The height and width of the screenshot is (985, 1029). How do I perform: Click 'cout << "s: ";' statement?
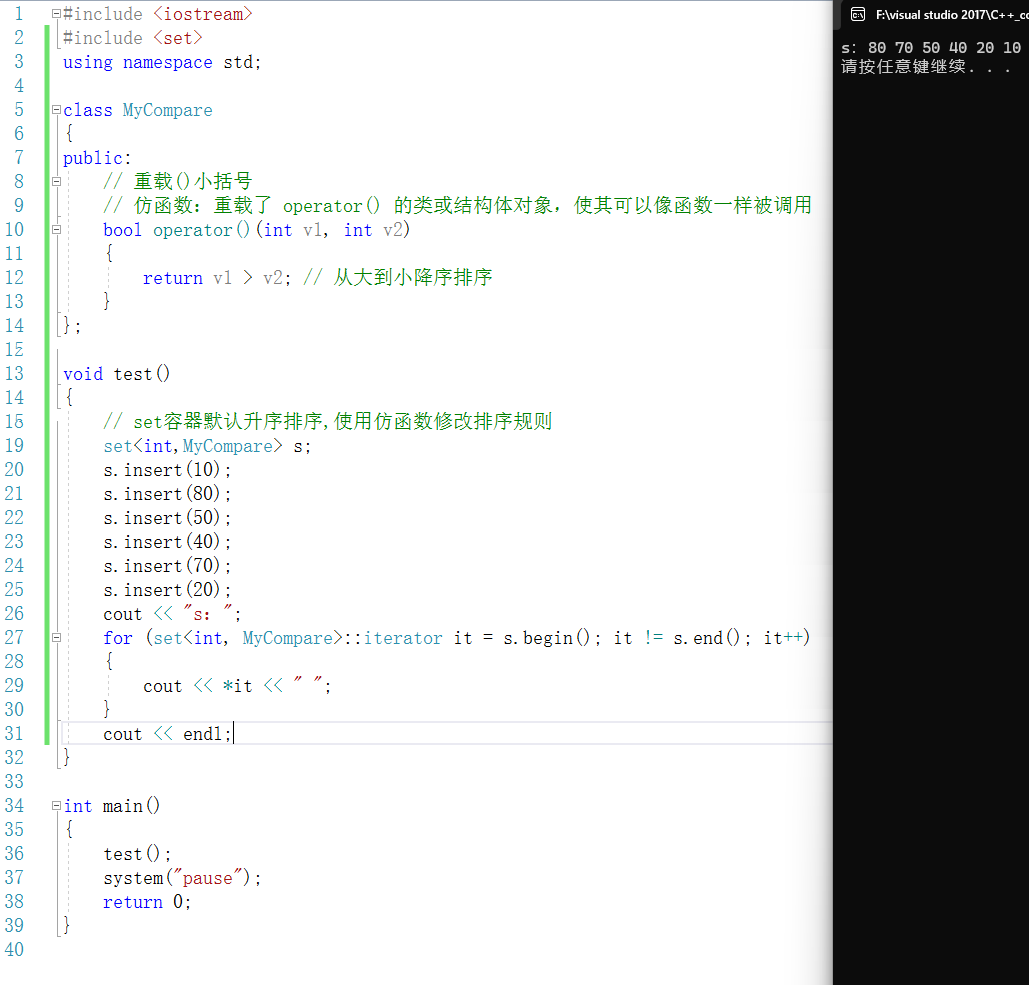tap(172, 614)
